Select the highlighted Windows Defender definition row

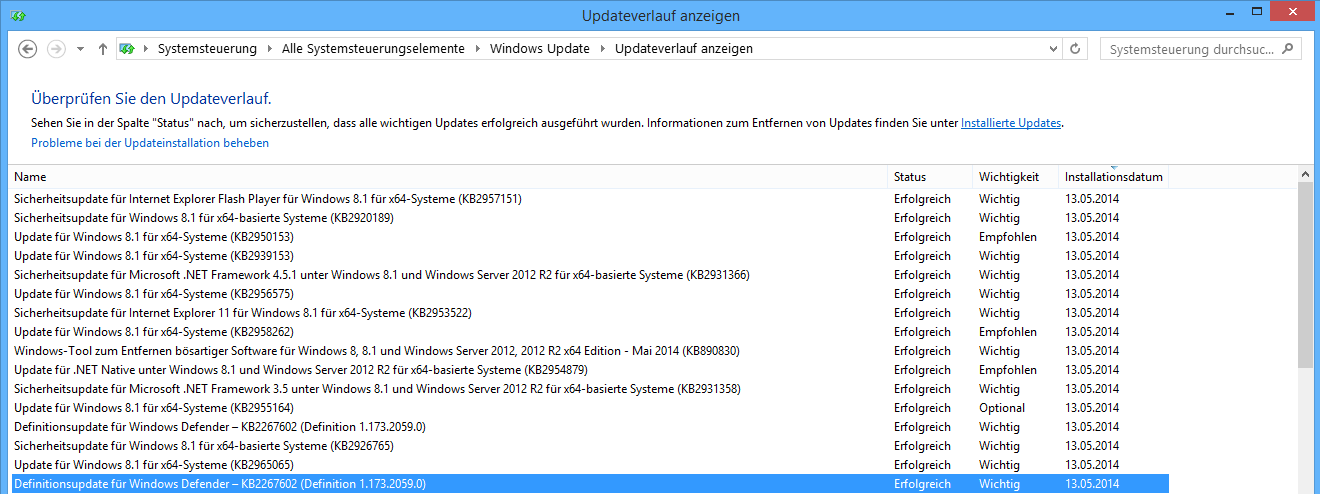589,484
